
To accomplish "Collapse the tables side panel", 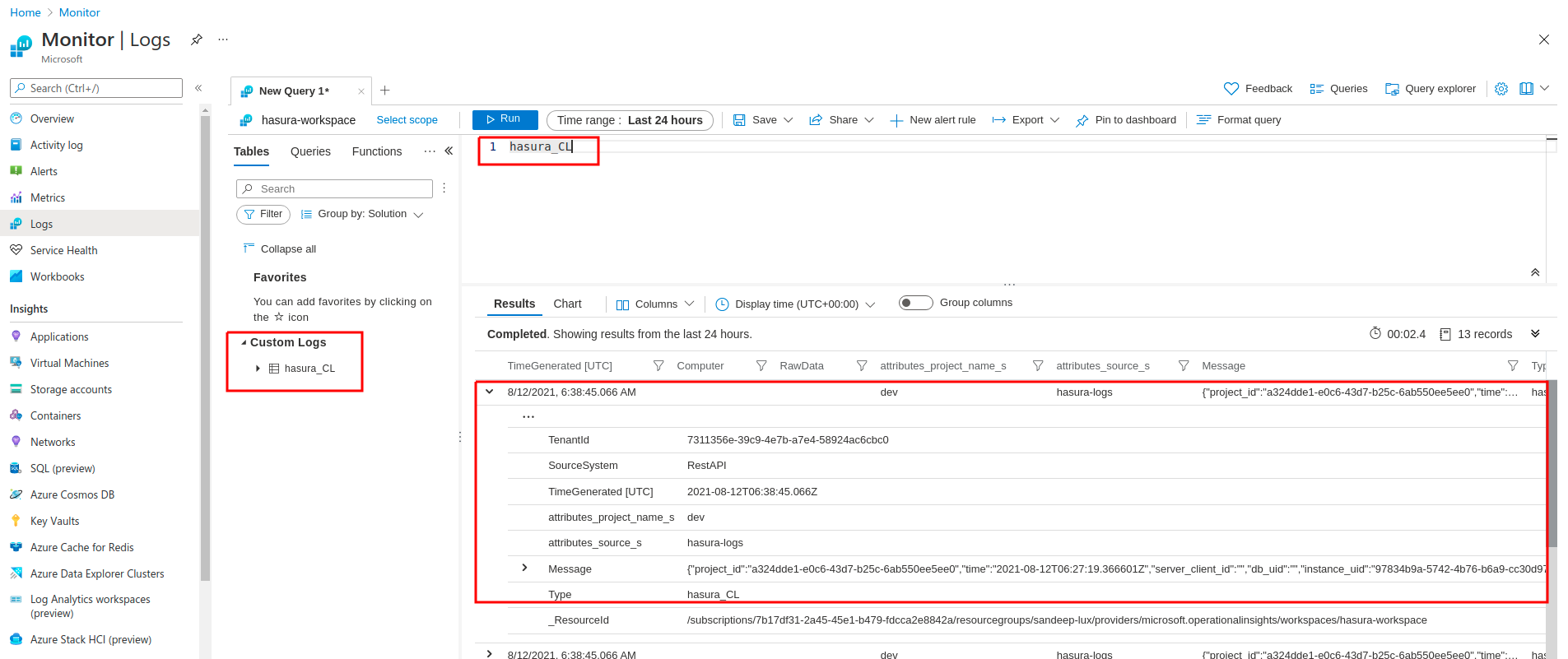I will click(449, 151).
